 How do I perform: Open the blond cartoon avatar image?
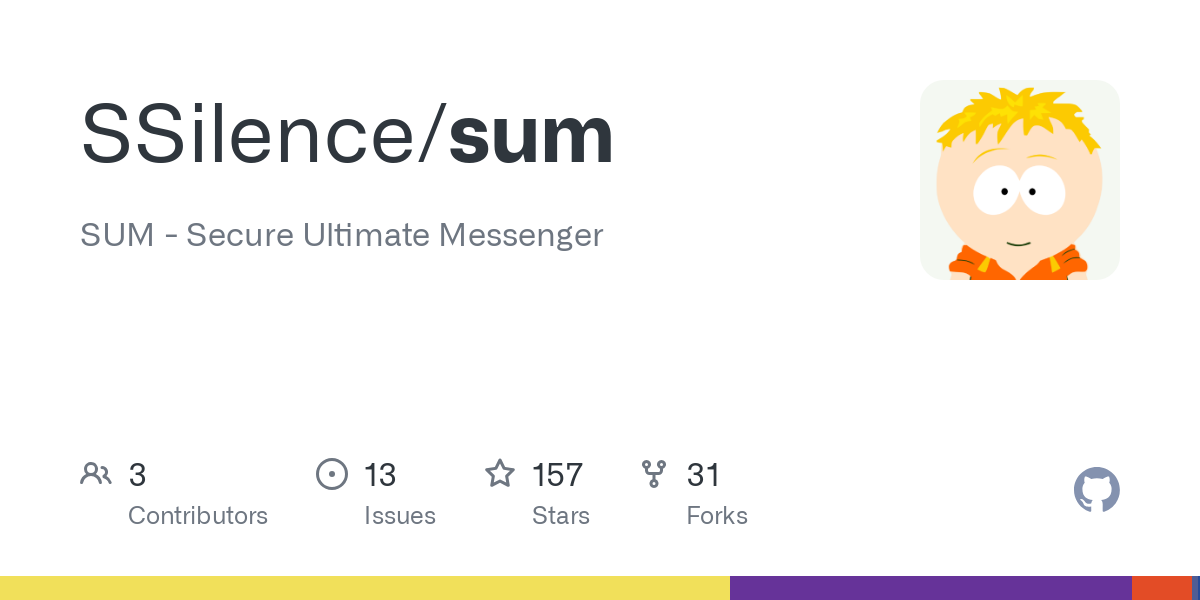coord(1019,180)
